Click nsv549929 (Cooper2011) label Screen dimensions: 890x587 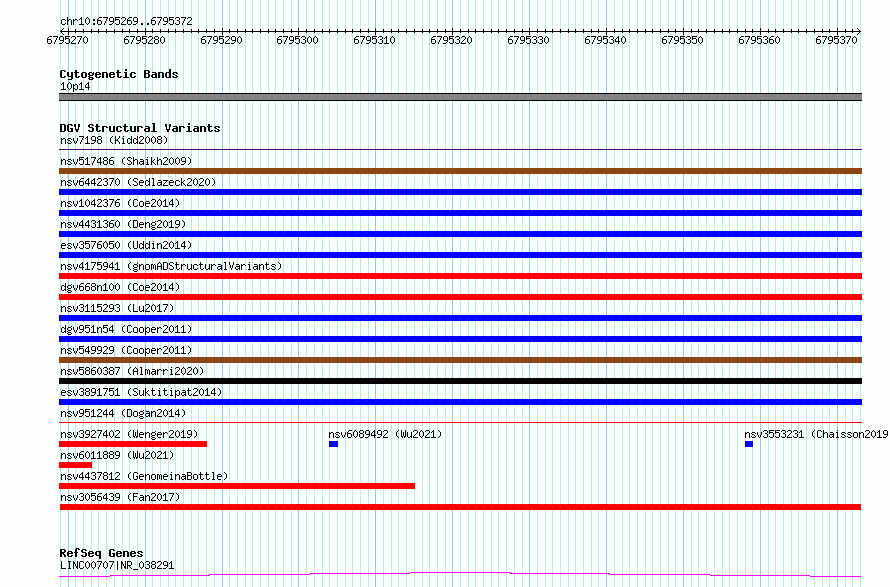point(126,350)
